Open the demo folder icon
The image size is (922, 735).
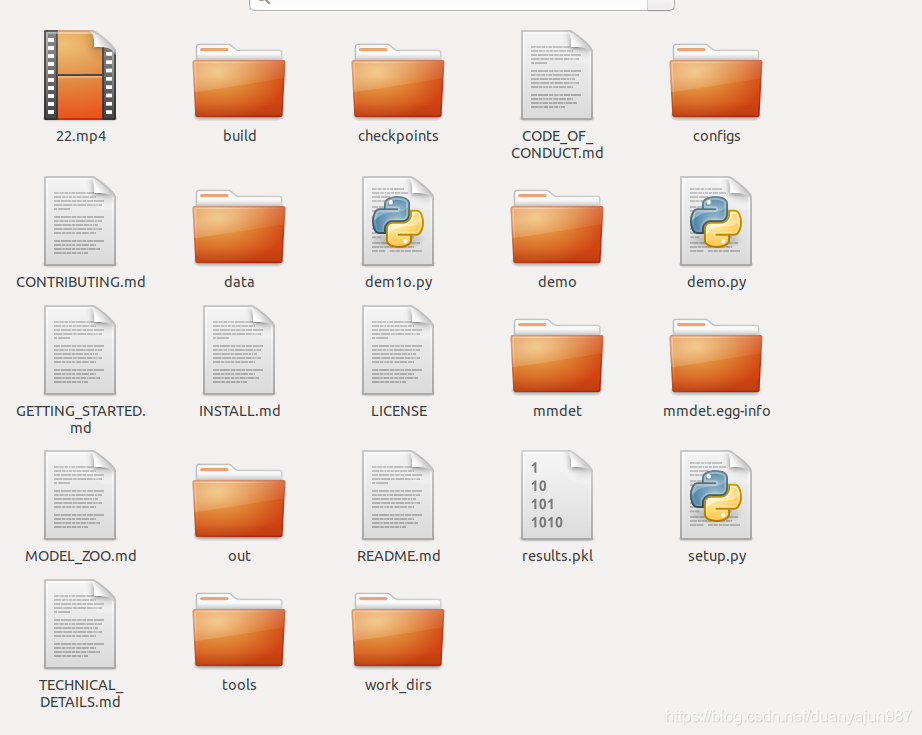pyautogui.click(x=557, y=227)
